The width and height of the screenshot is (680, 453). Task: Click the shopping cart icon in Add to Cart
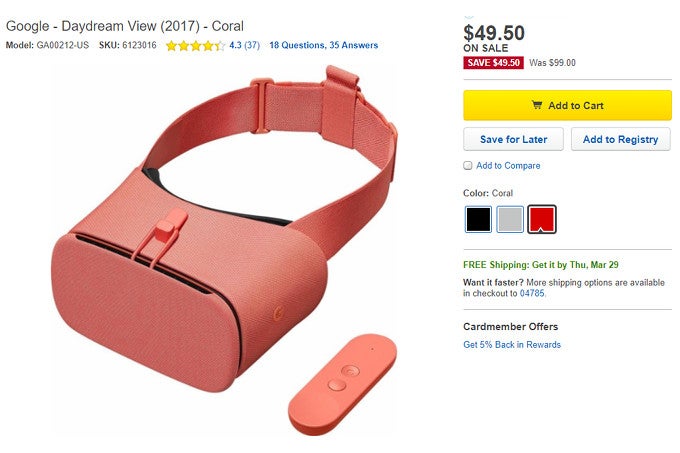[x=537, y=105]
